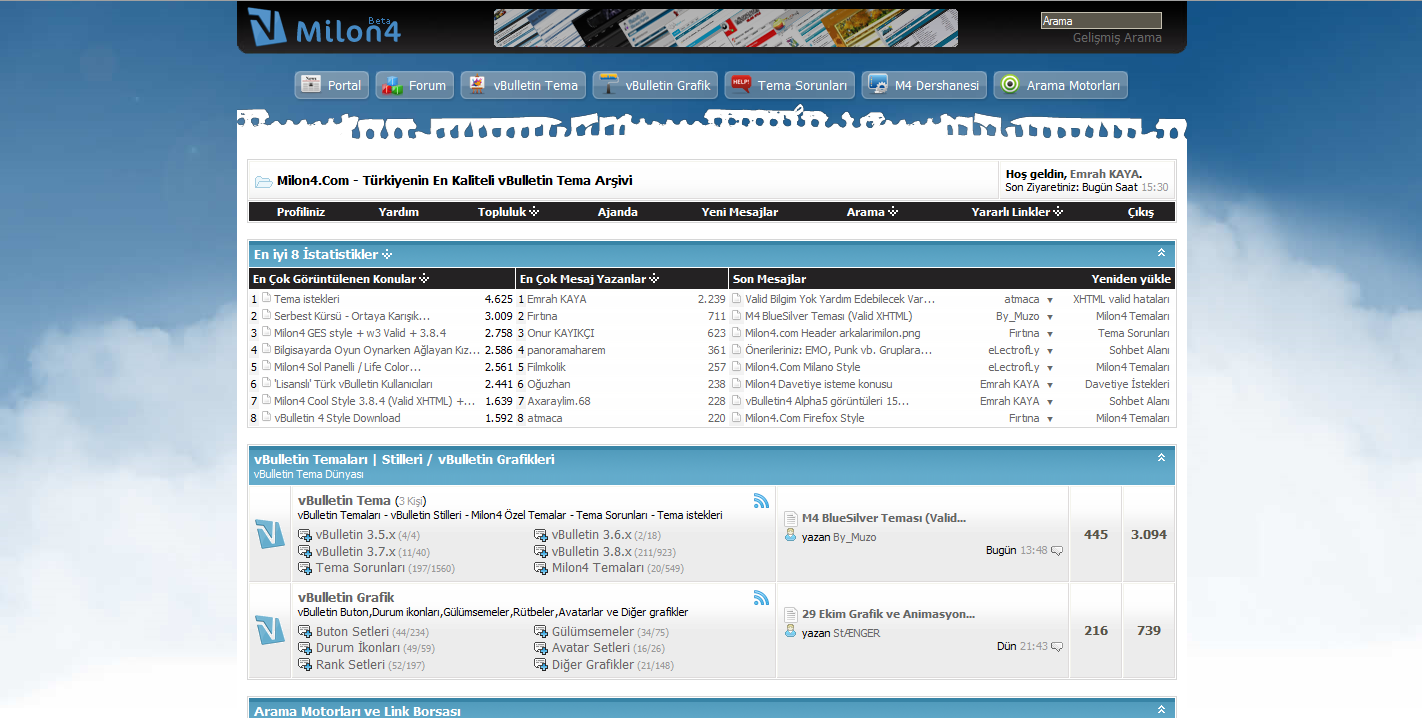Open the M4 Dershanesi tab
This screenshot has width=1422, height=718.
click(x=924, y=85)
